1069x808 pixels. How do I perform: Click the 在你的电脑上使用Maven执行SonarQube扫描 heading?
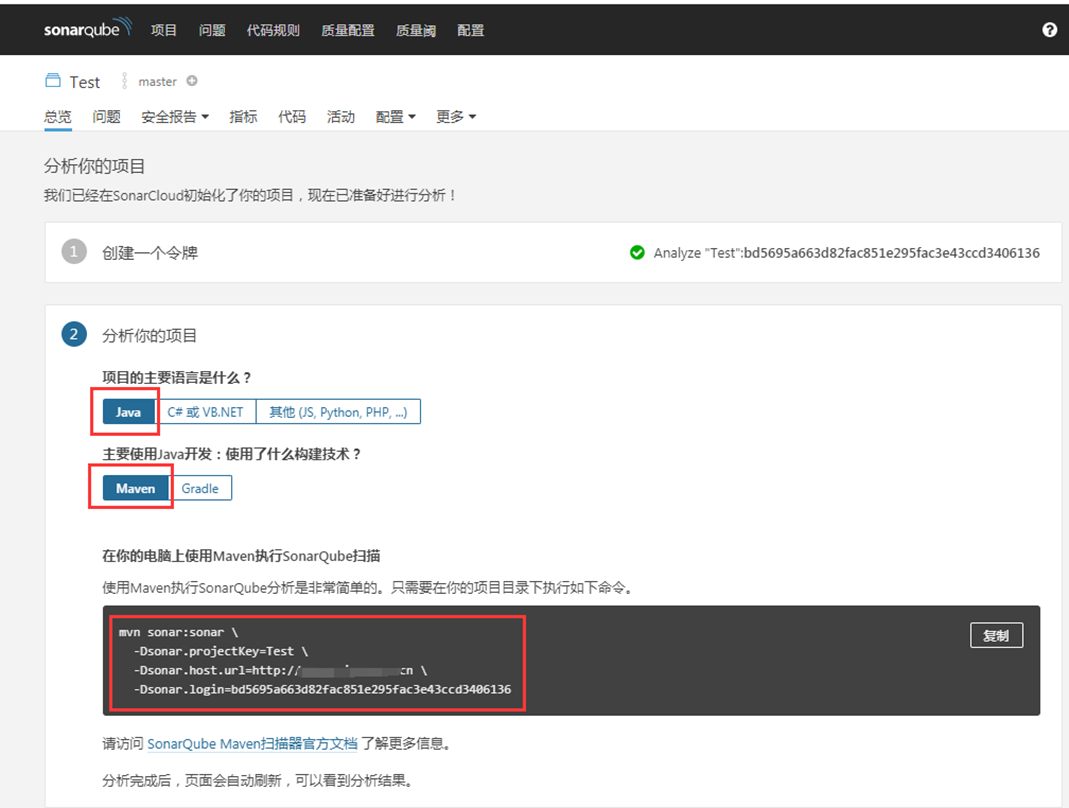[241, 556]
